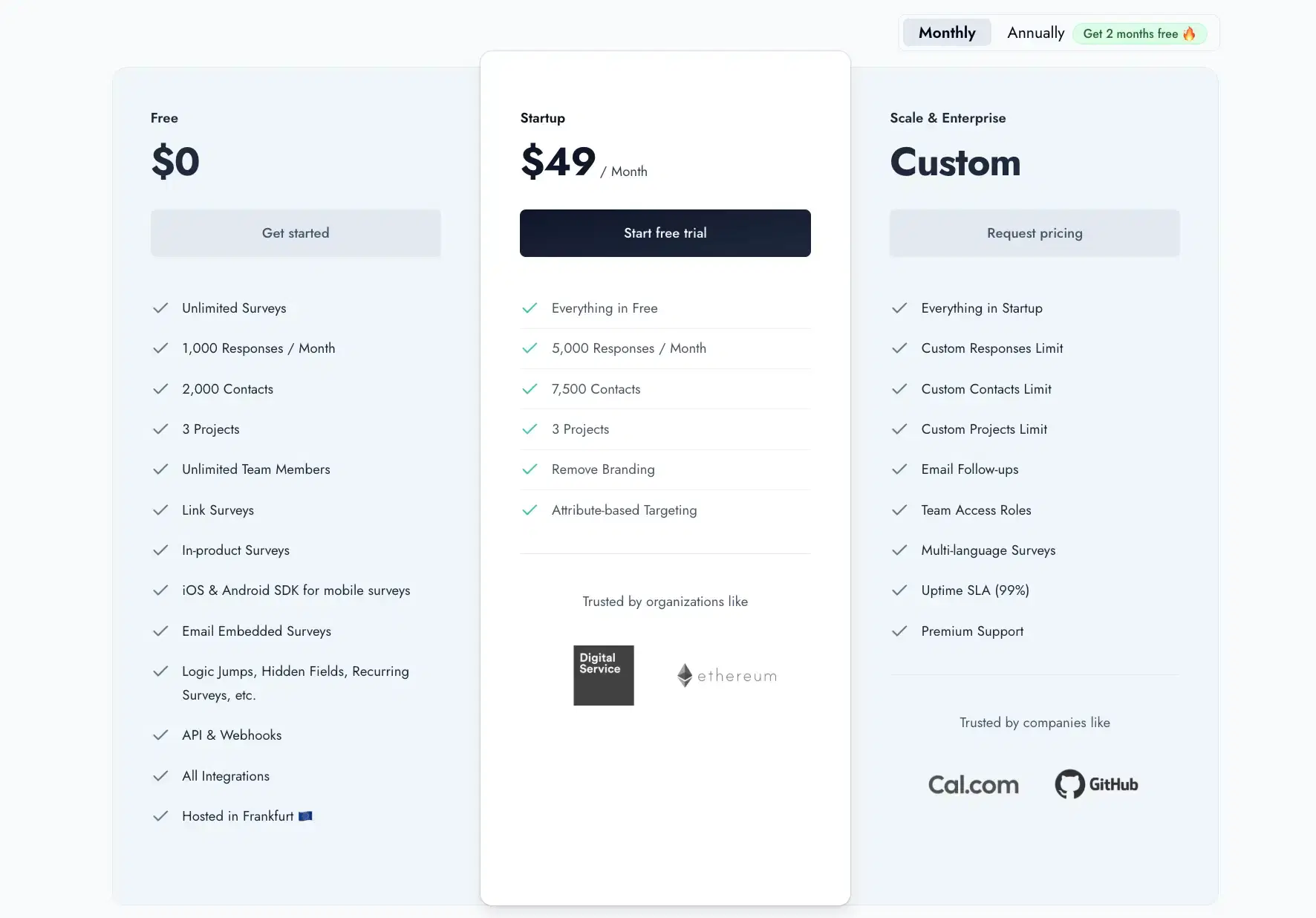The width and height of the screenshot is (1316, 918).
Task: Click the Ethereum organization logo
Action: 726,675
